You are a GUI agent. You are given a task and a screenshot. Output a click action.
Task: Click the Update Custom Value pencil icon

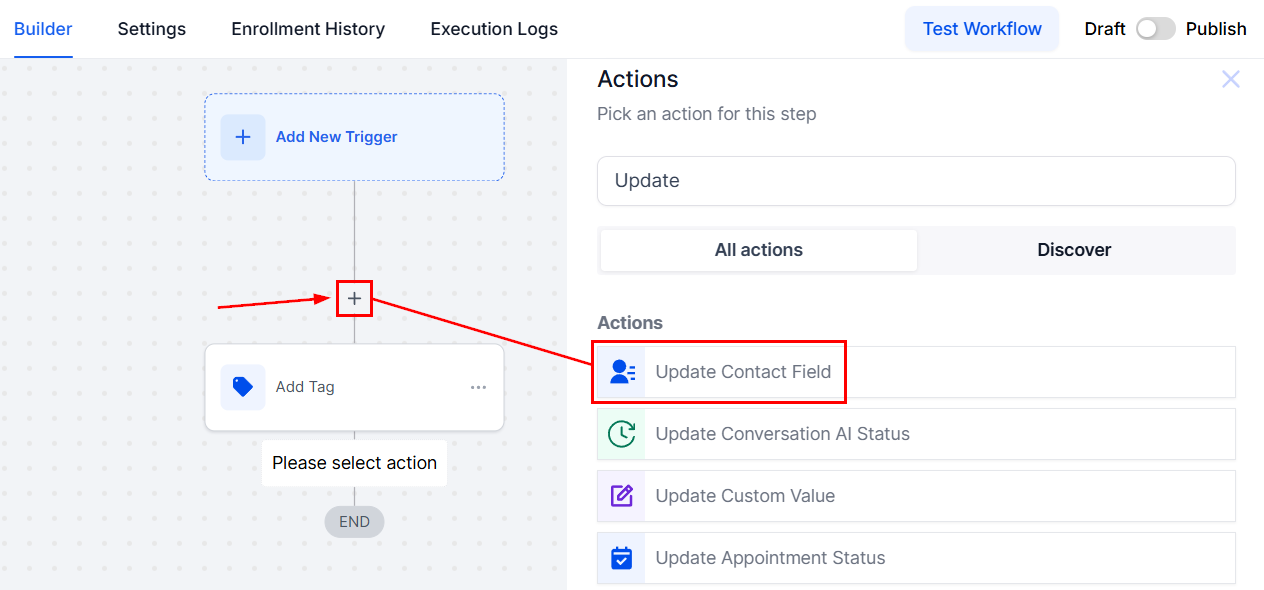[x=622, y=496]
